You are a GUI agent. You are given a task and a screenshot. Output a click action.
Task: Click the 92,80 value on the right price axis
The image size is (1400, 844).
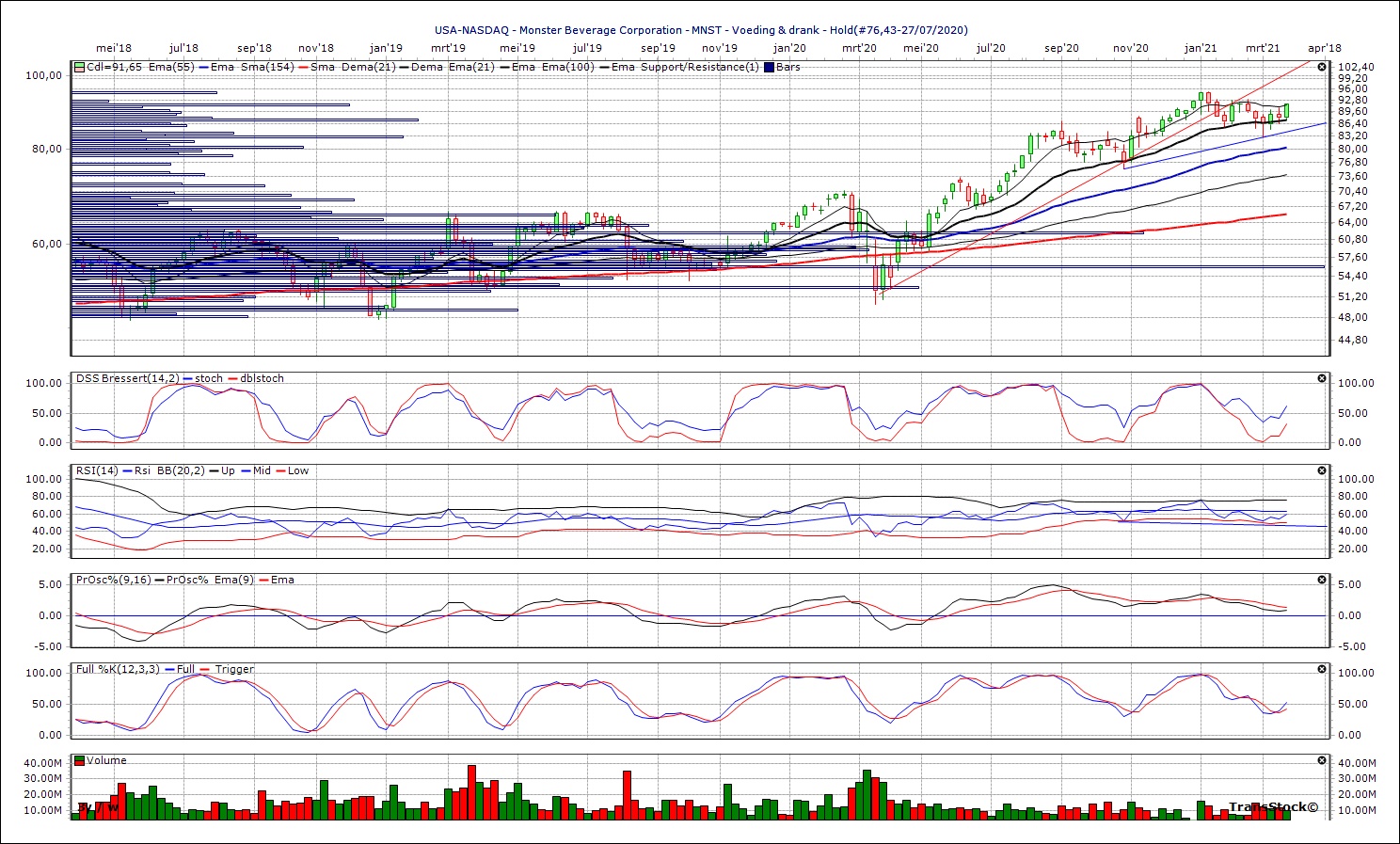(1353, 100)
